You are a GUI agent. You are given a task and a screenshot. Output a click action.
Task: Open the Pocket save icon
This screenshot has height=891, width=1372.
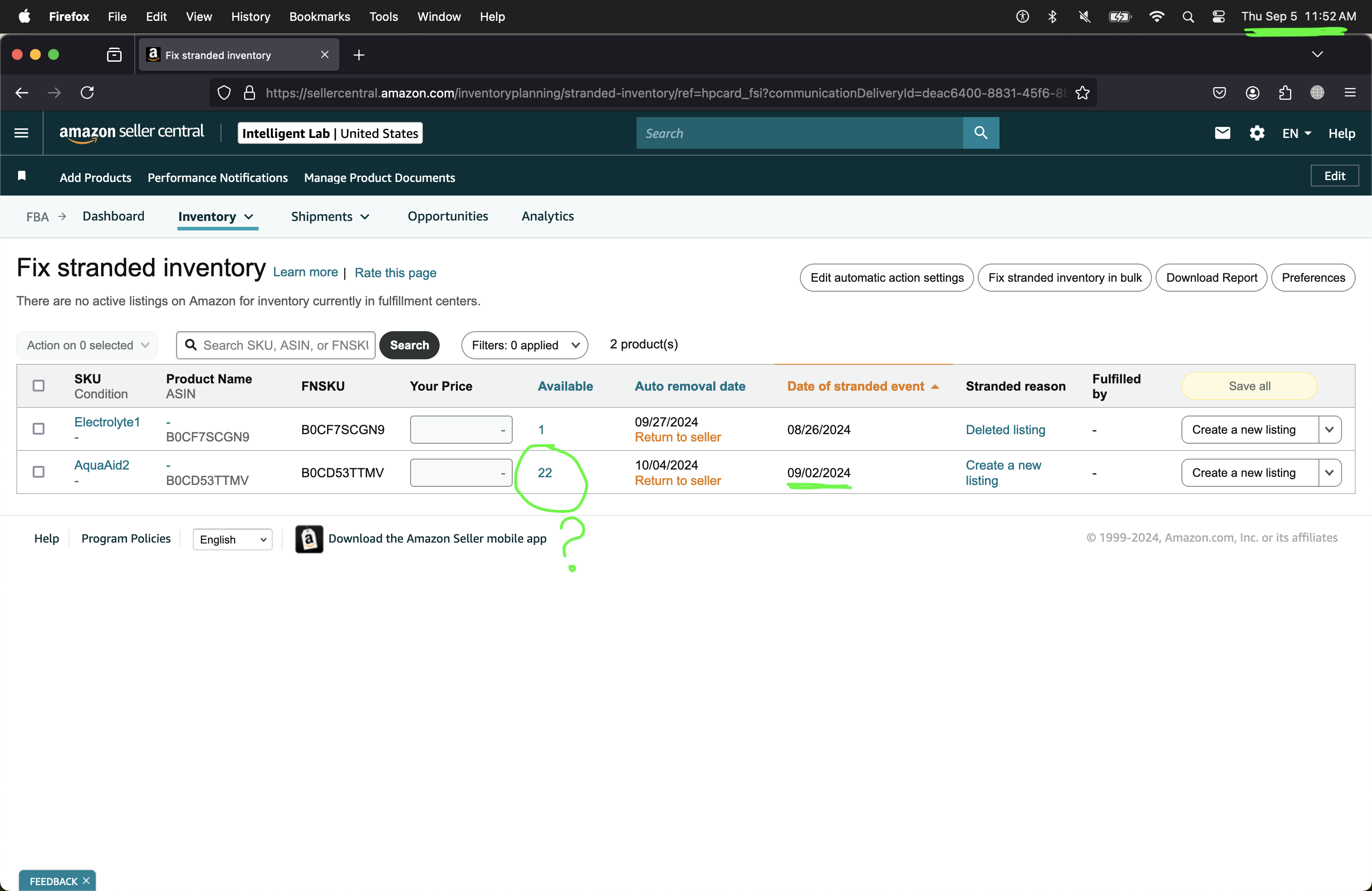(x=1219, y=93)
